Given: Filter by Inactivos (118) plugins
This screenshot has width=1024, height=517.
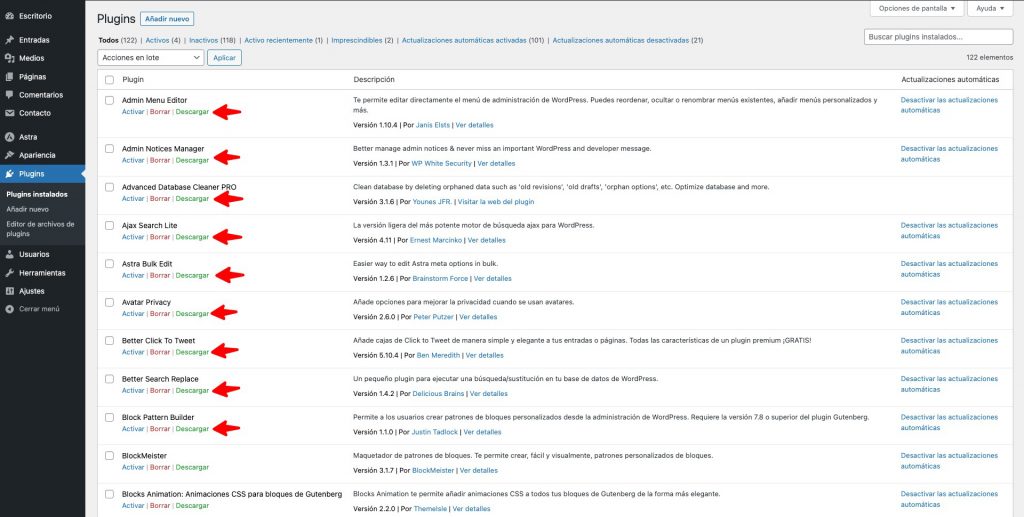Looking at the screenshot, I should (x=212, y=40).
